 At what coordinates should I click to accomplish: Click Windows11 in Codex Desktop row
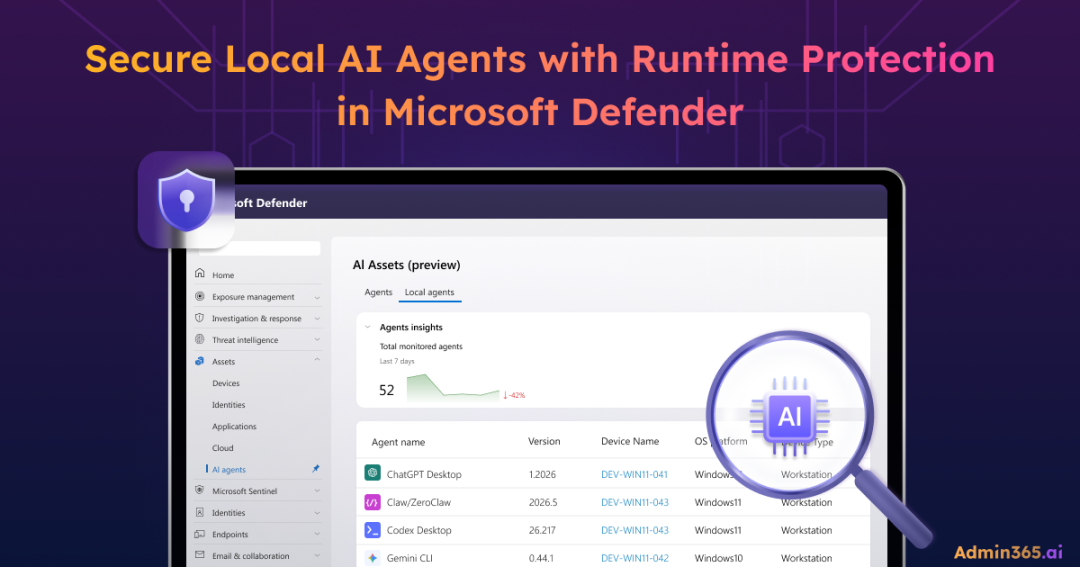pos(718,530)
